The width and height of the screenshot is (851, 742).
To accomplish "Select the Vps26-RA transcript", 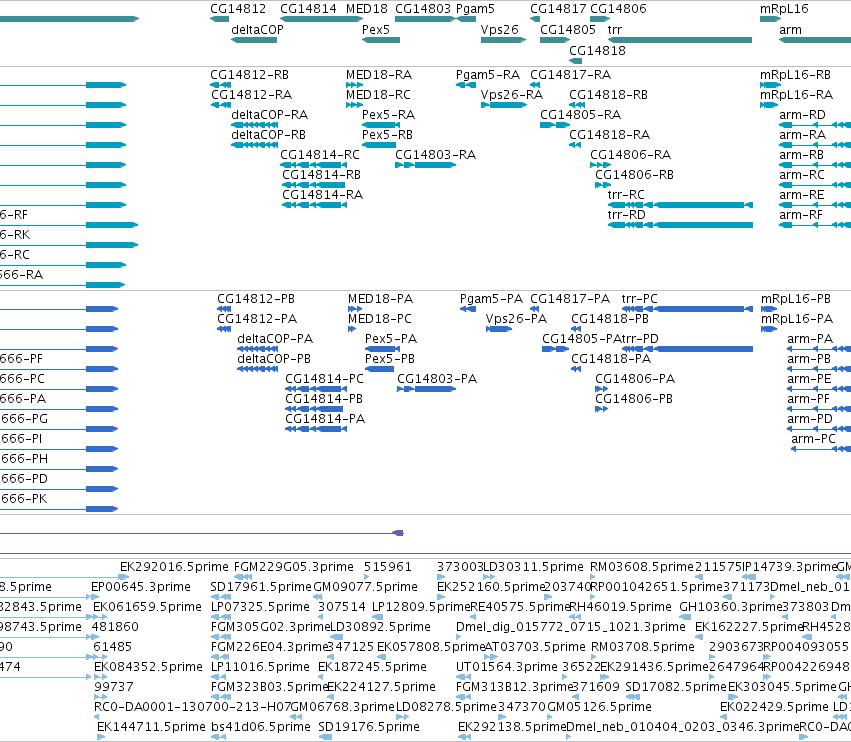I will (x=504, y=105).
